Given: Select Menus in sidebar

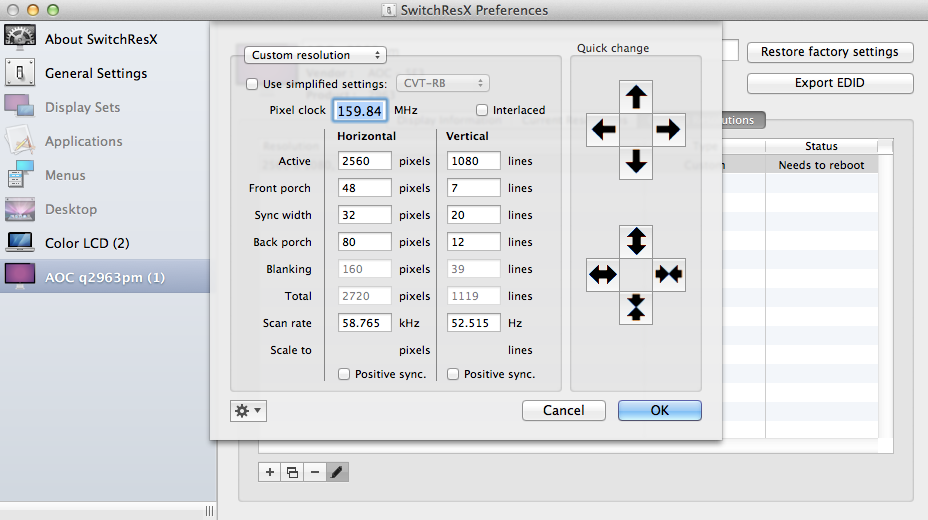Looking at the screenshot, I should (105, 175).
